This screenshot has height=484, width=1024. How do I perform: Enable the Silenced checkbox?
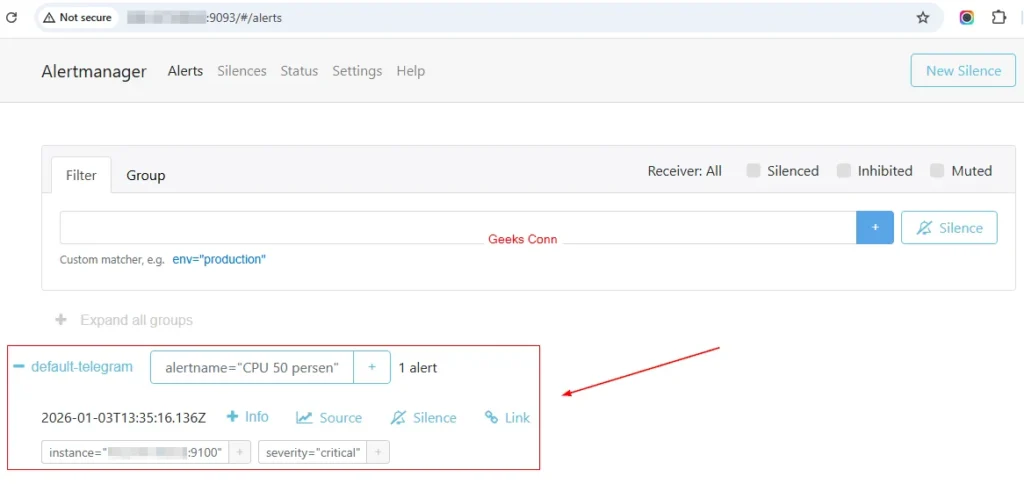[x=754, y=171]
